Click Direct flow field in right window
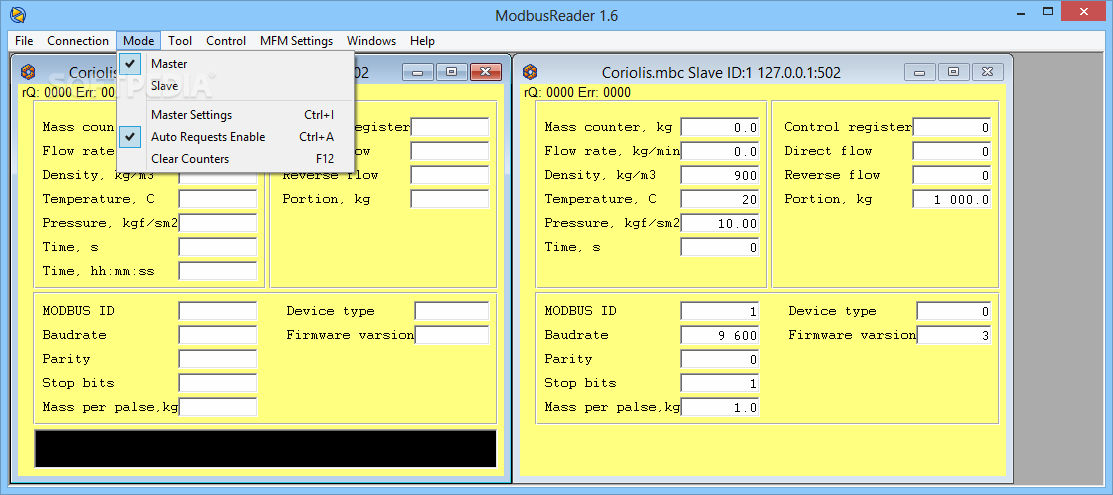1113x495 pixels. (x=952, y=151)
